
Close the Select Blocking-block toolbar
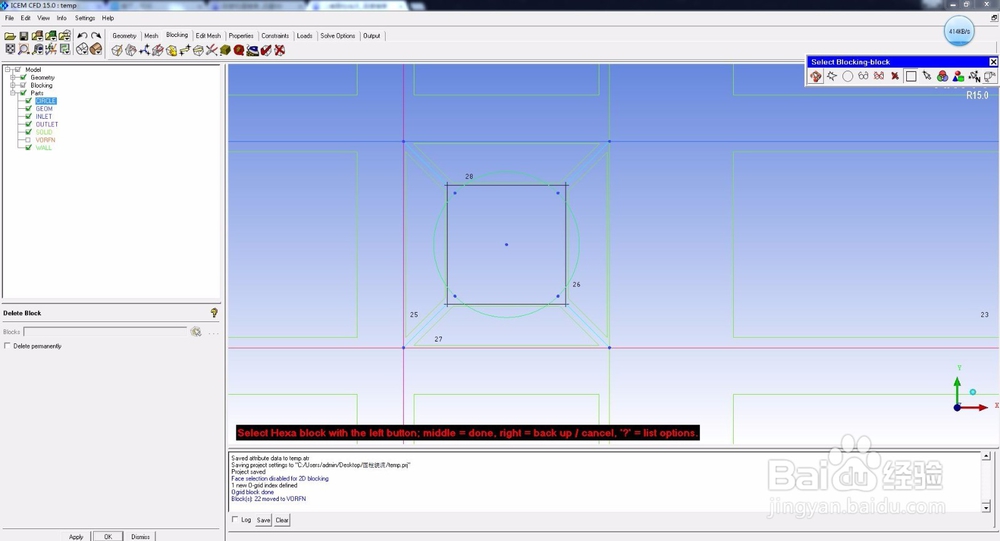993,62
